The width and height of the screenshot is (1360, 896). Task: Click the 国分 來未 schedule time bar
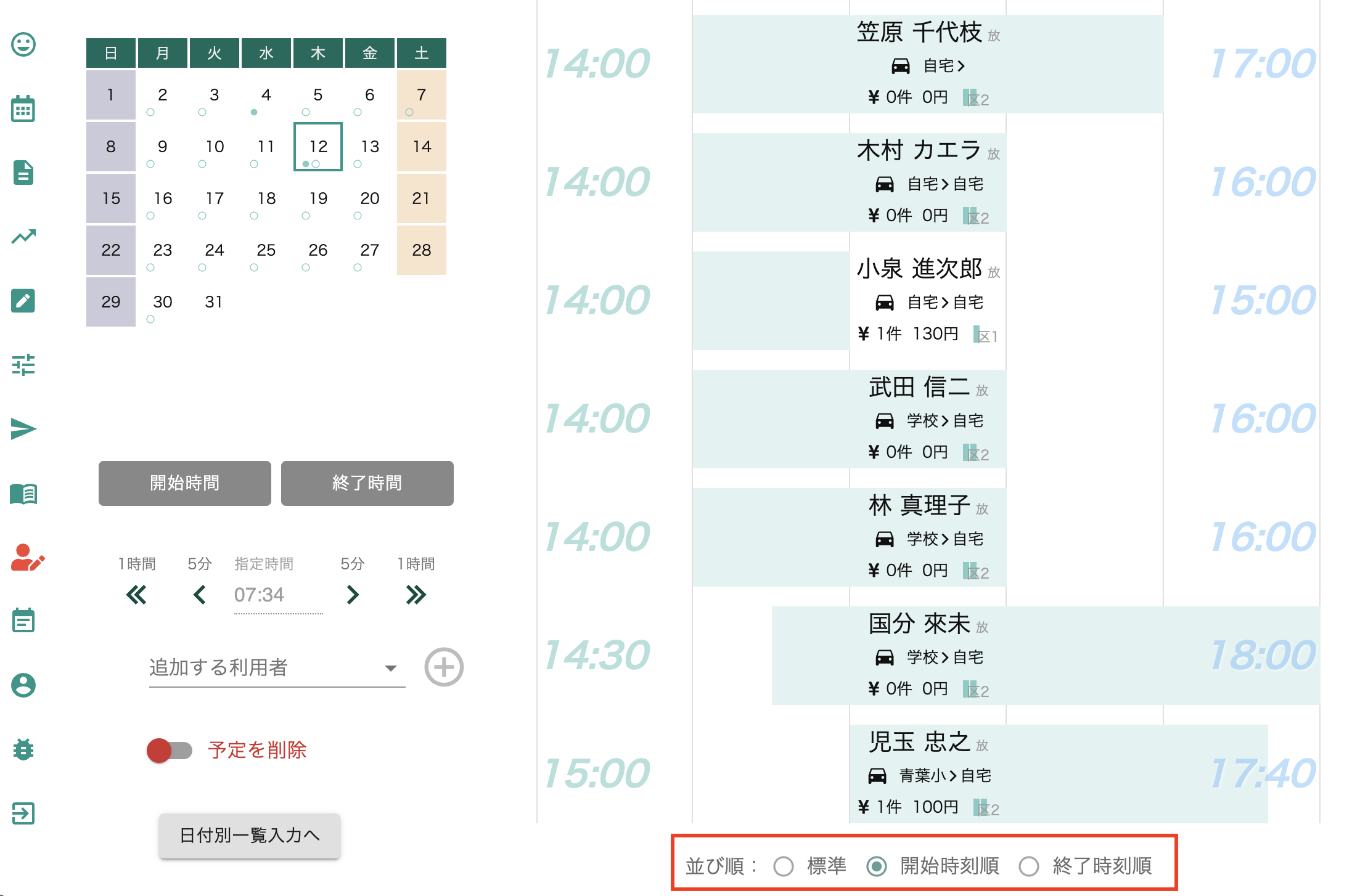(x=1045, y=656)
